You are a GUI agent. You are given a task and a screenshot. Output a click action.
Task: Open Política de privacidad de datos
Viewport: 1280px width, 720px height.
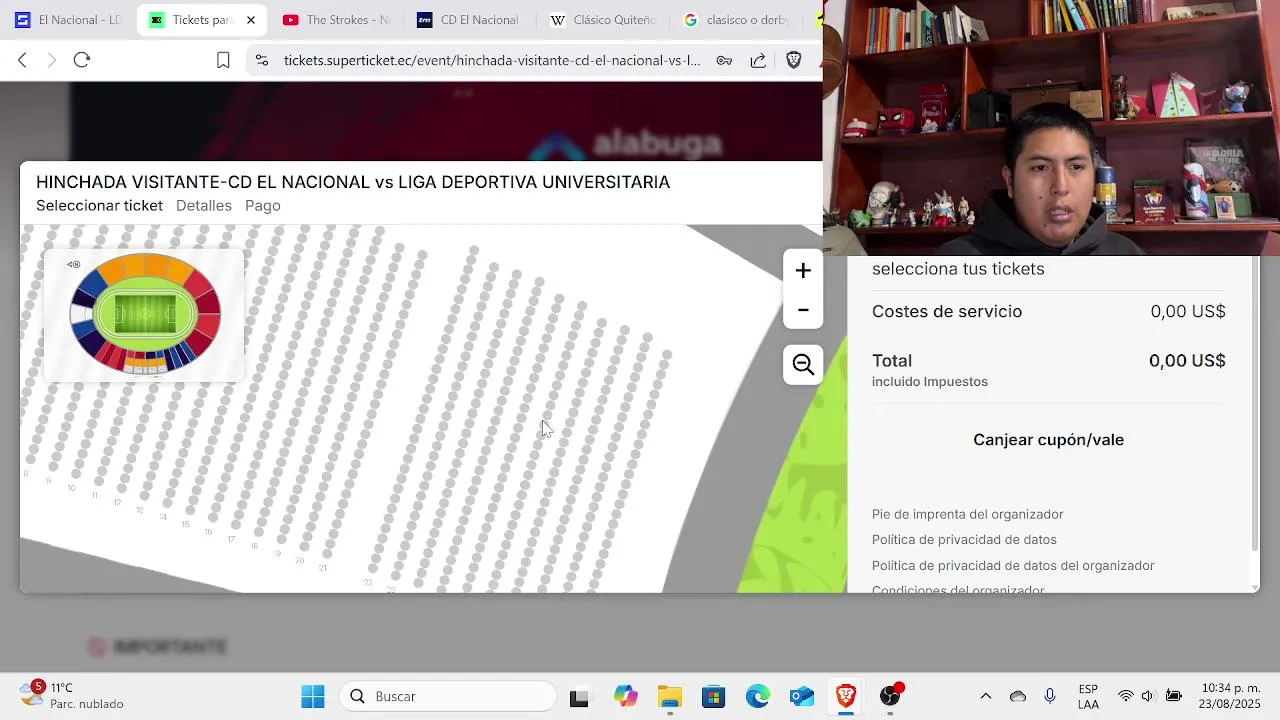[x=964, y=540]
